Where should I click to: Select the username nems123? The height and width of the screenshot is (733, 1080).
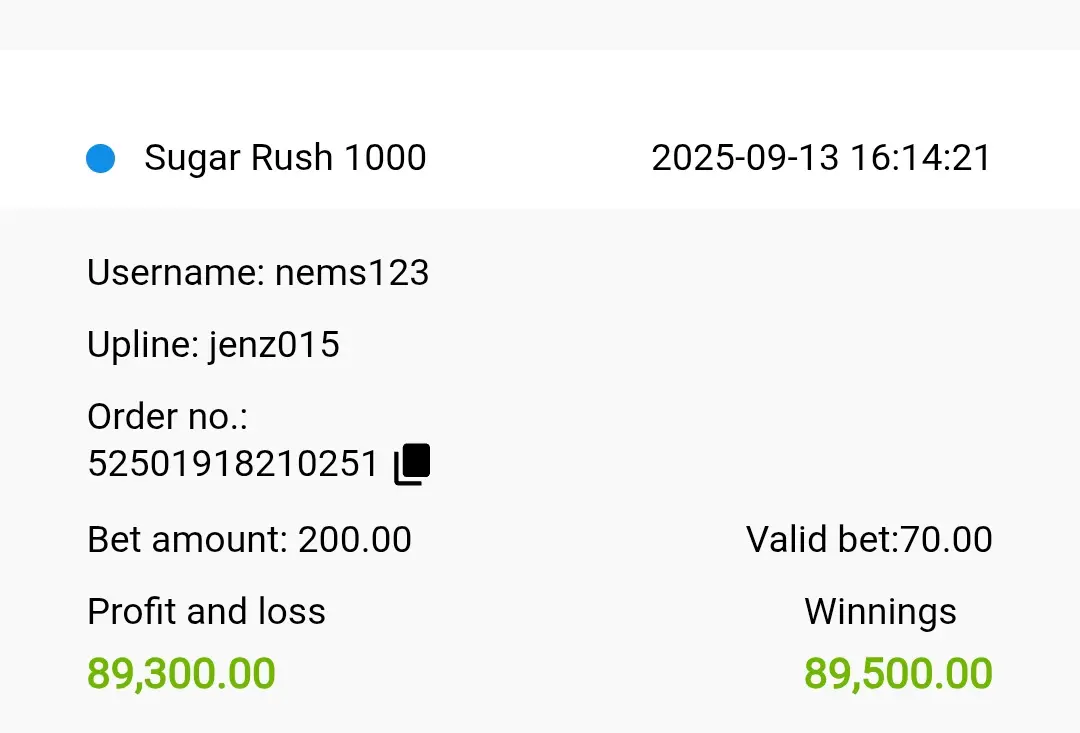pyautogui.click(x=352, y=272)
